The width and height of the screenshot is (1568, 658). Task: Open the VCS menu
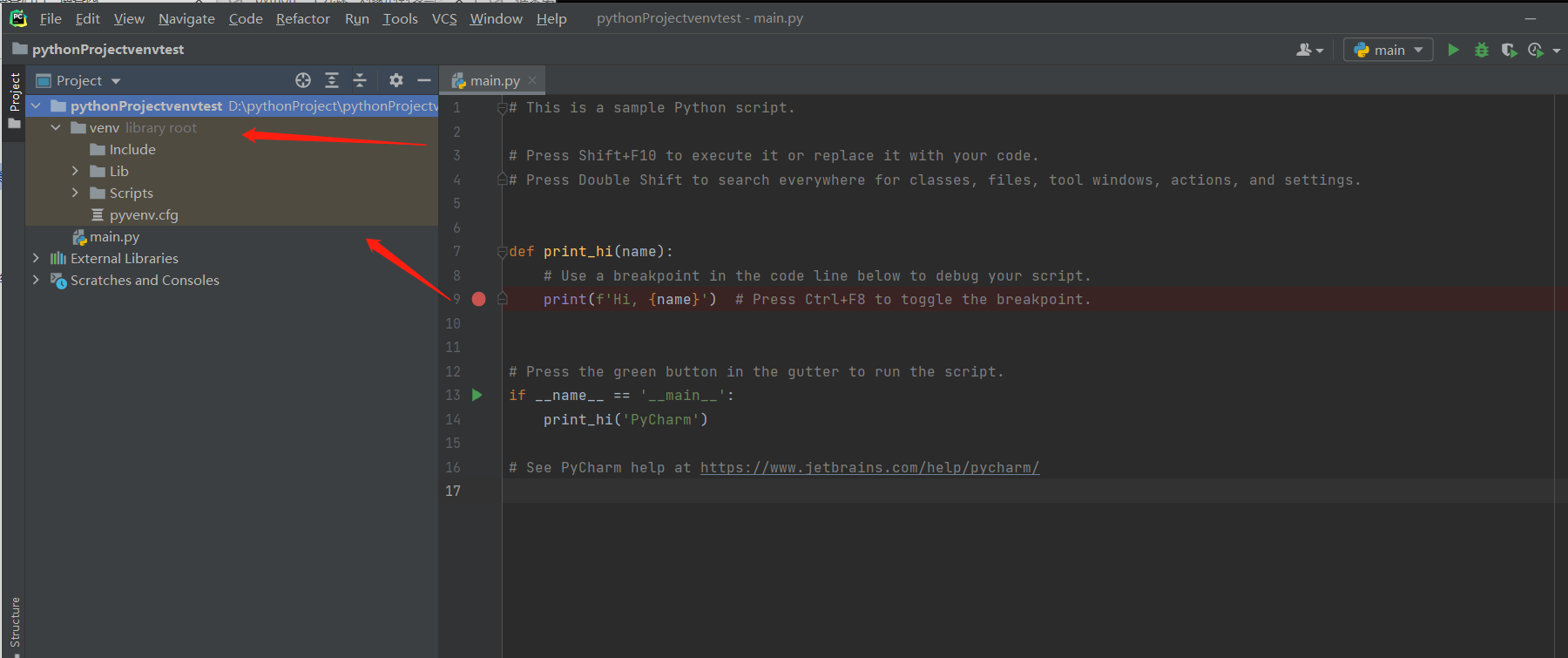(444, 18)
